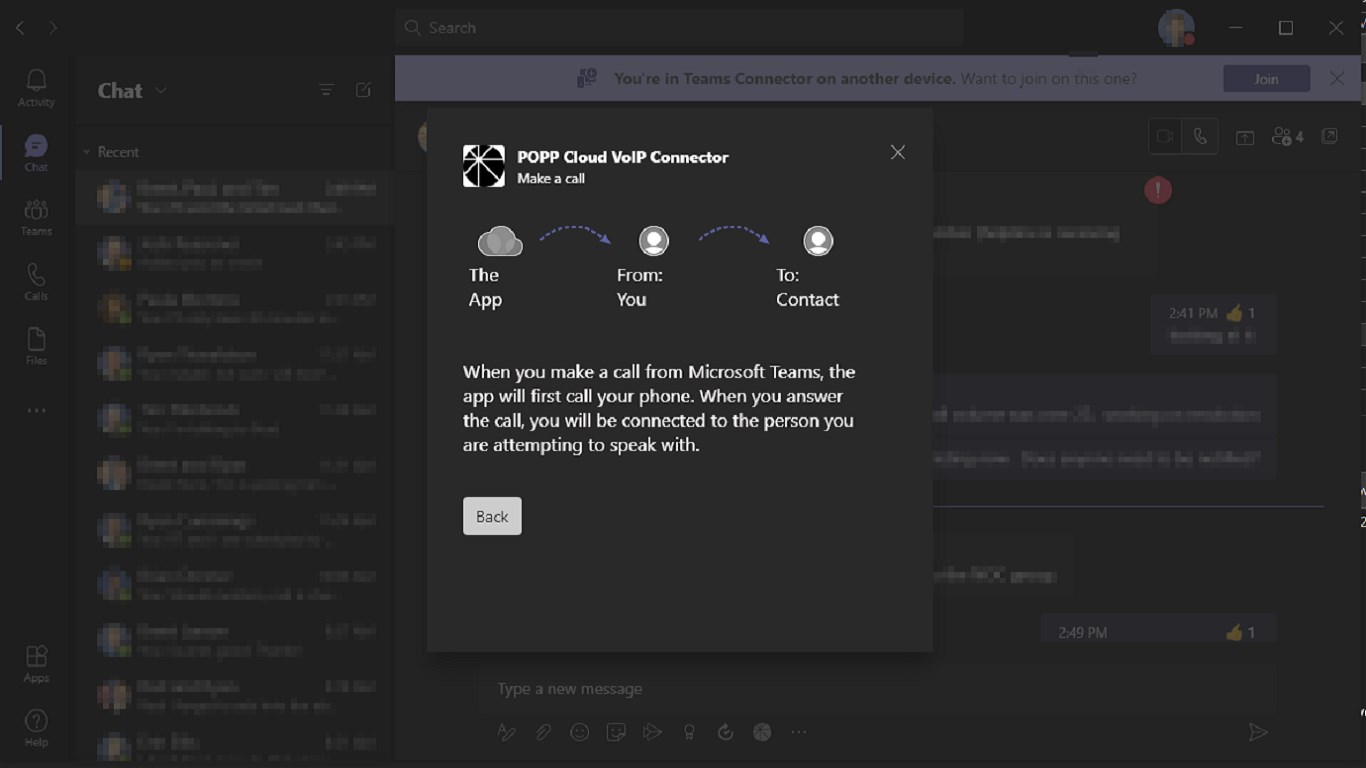Dismiss the Teams Connector banner
Image resolution: width=1366 pixels, height=768 pixels.
[1337, 78]
